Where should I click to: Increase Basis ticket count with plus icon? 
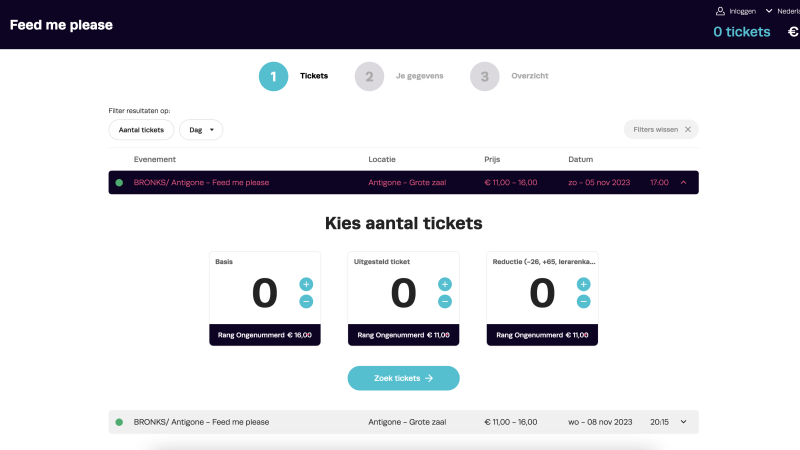click(x=306, y=284)
